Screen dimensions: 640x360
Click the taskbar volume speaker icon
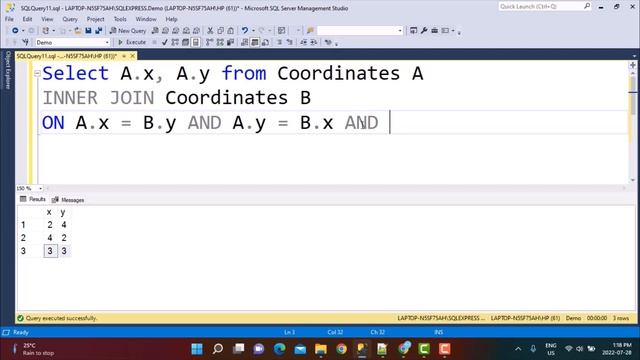[580, 349]
